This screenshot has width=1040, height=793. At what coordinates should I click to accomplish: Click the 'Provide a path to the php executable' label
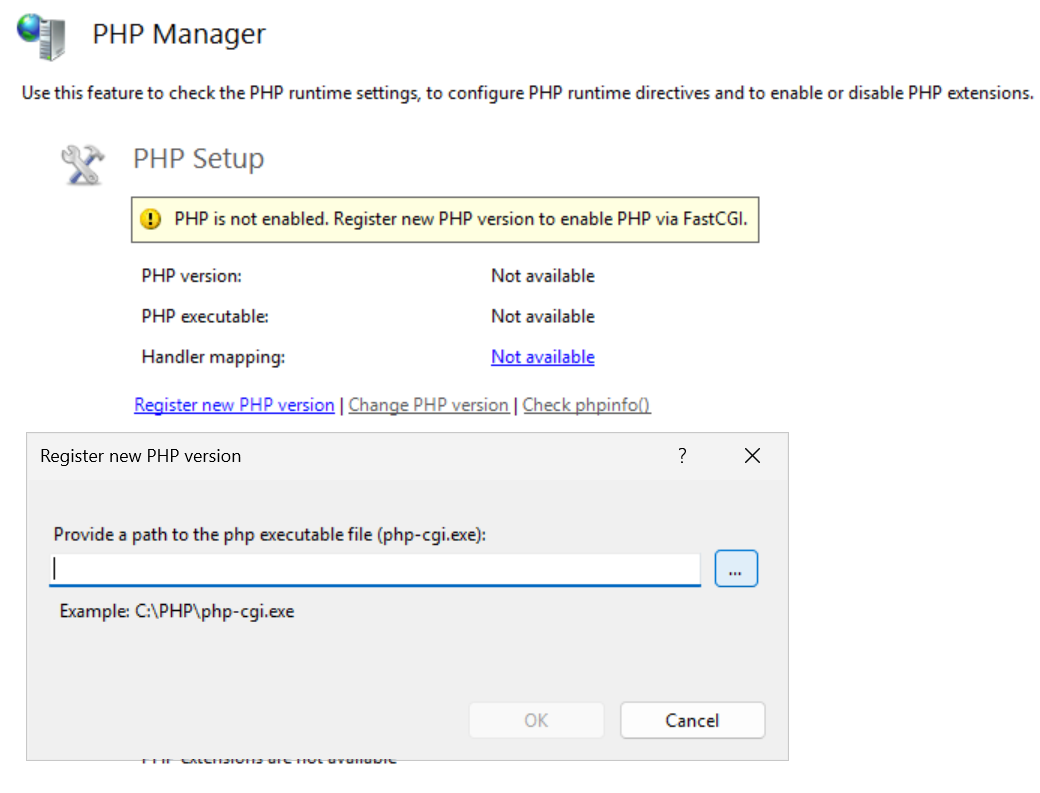270,534
